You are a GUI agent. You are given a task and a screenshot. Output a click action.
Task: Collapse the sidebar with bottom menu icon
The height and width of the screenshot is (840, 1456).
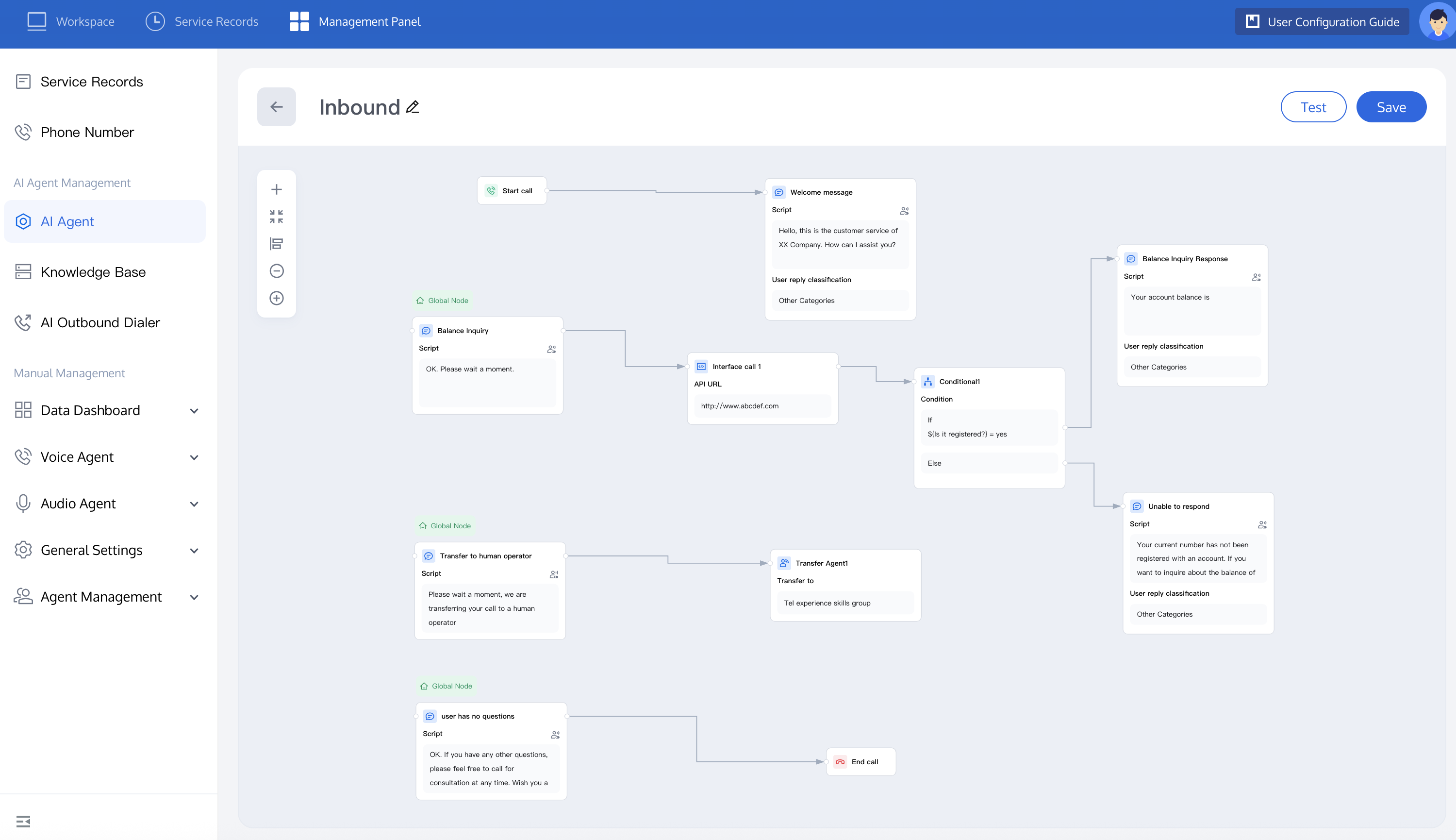coord(23,821)
